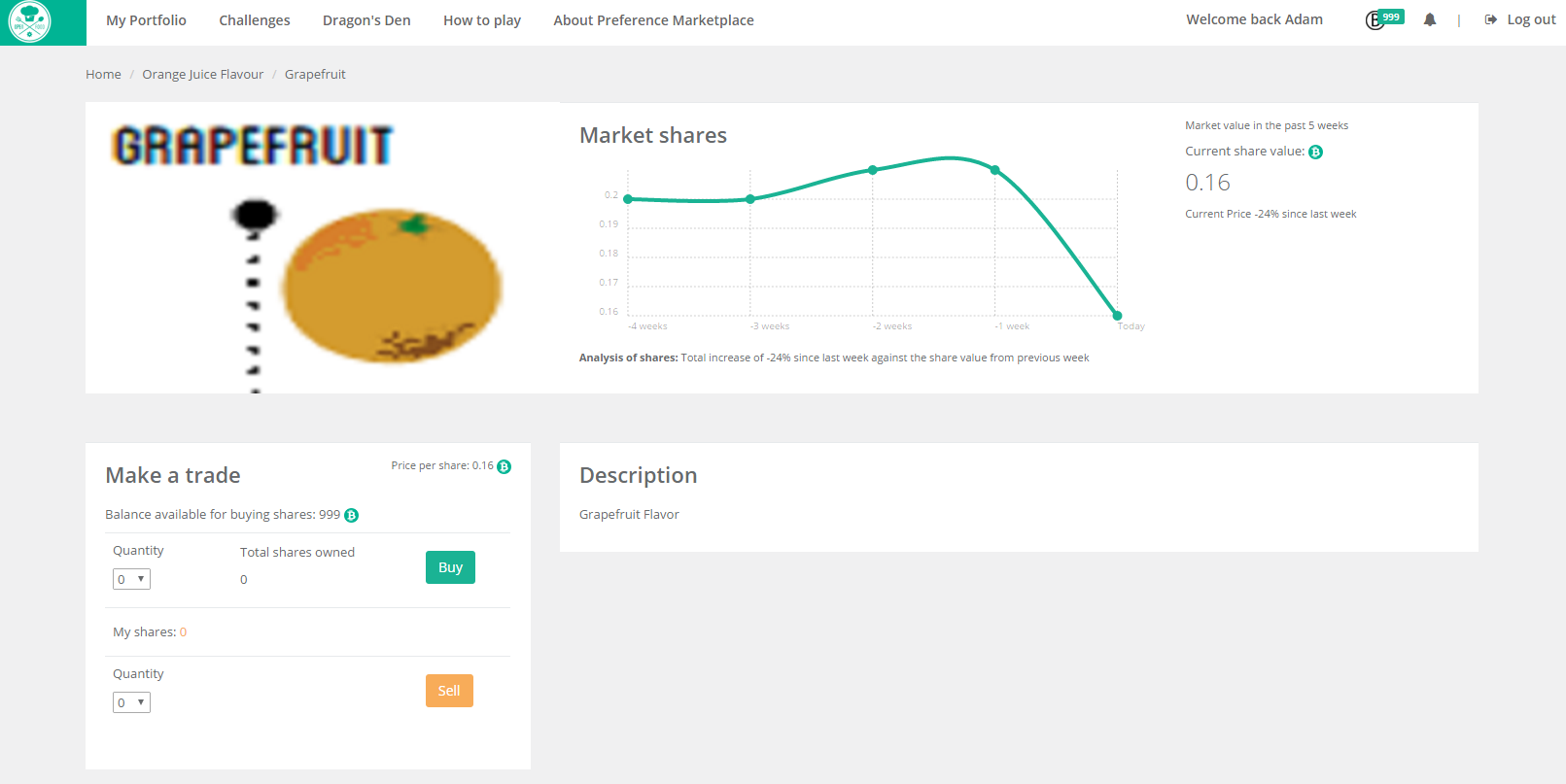
Task: Open the notifications bell icon
Action: [1429, 19]
